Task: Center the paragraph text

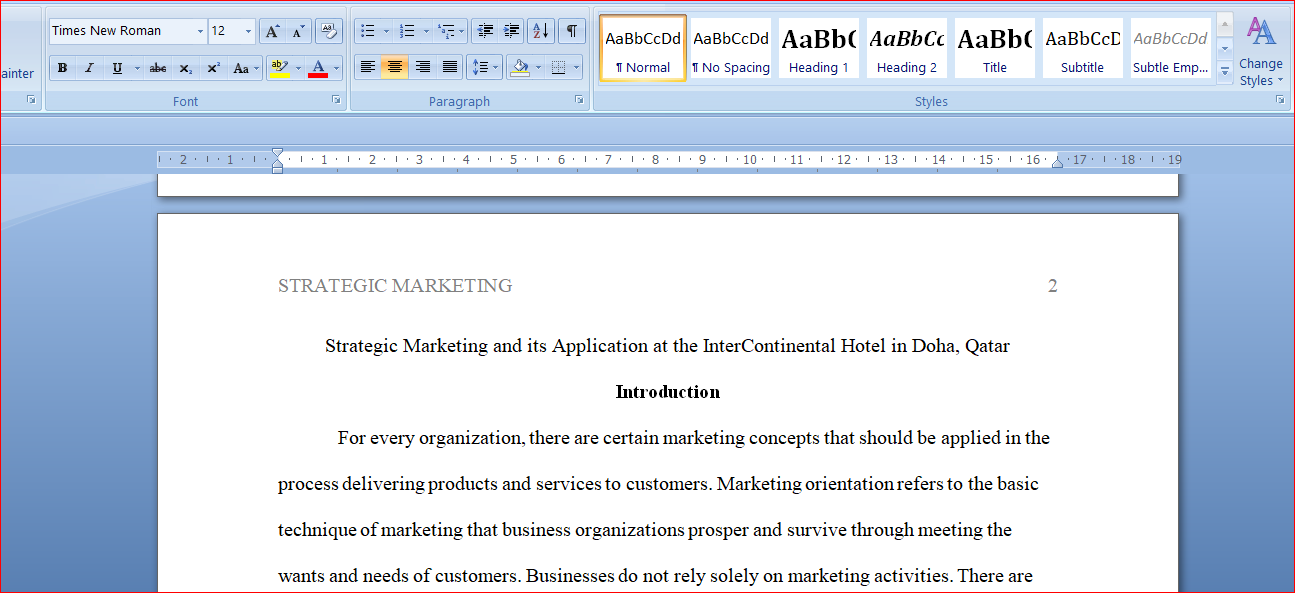Action: (x=395, y=68)
